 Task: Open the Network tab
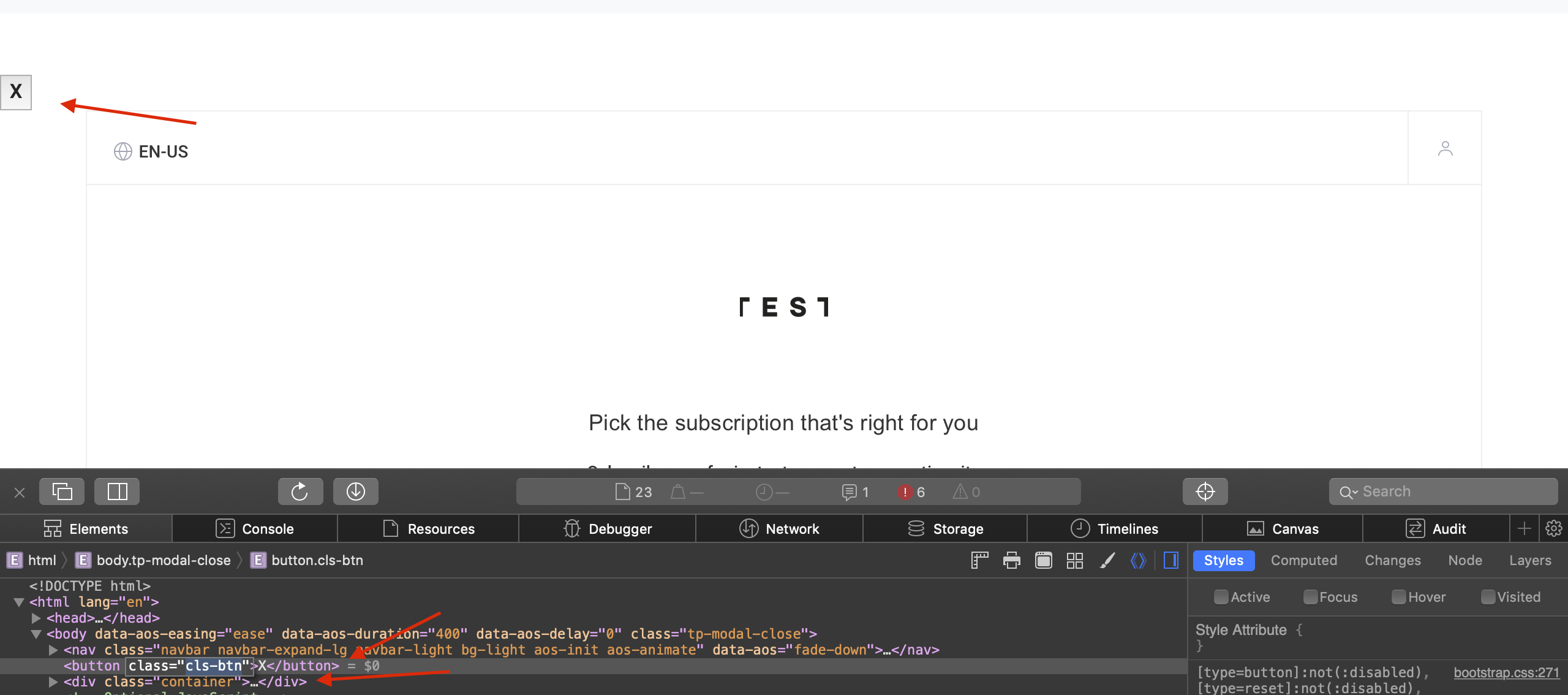779,528
